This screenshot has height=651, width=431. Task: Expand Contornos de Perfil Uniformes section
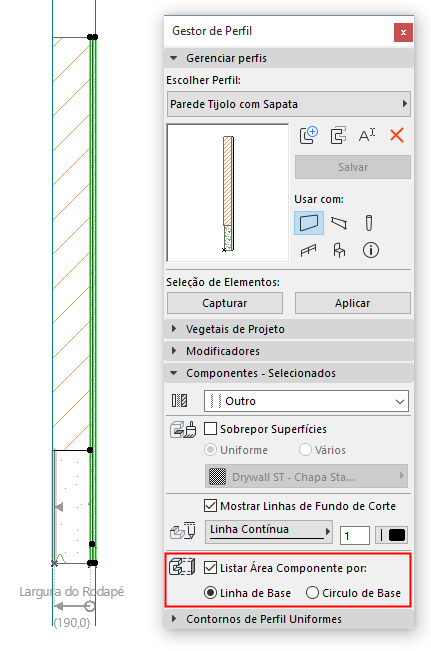tap(289, 619)
